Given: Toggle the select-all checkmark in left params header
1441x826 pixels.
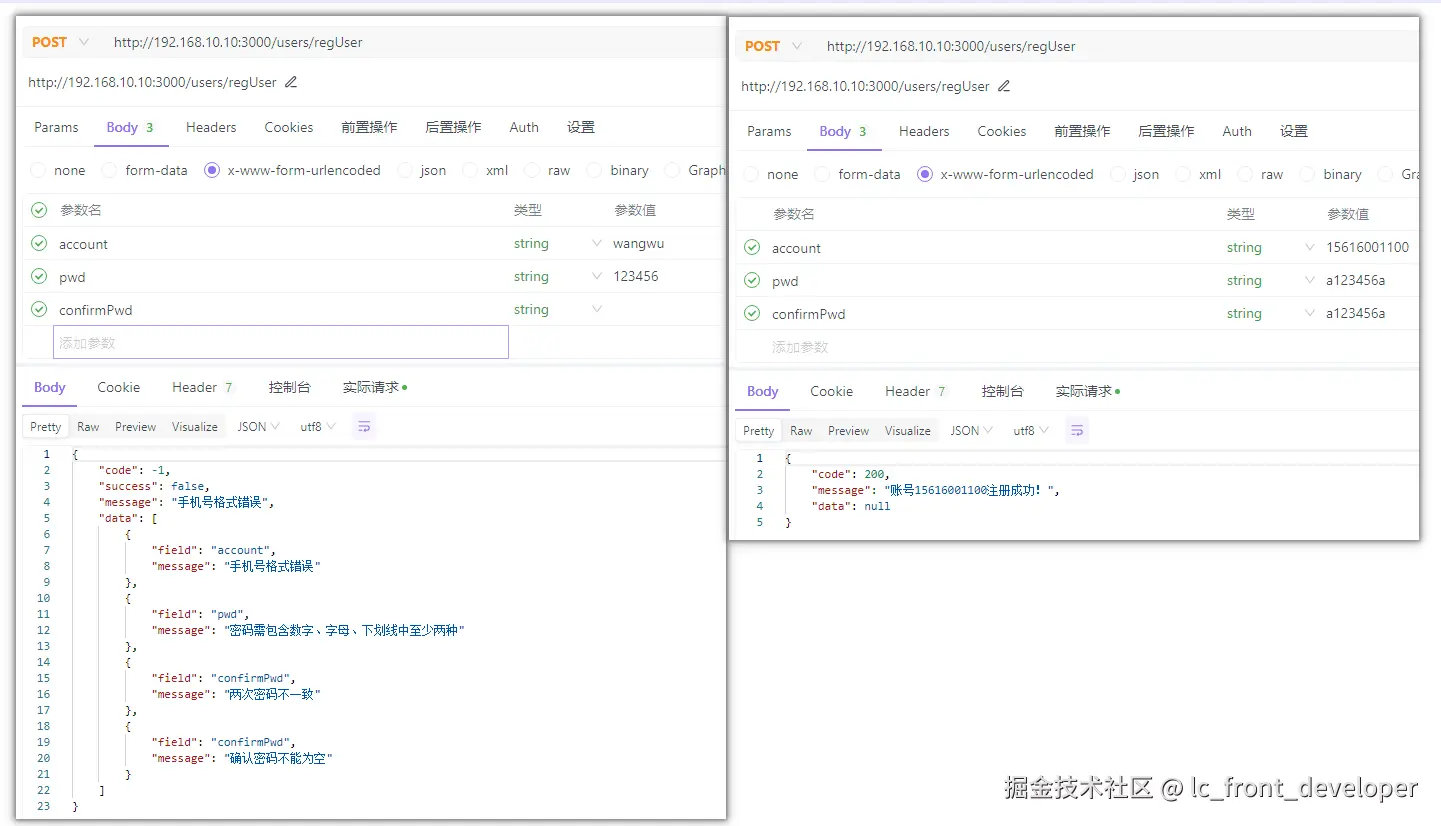Looking at the screenshot, I should point(39,210).
